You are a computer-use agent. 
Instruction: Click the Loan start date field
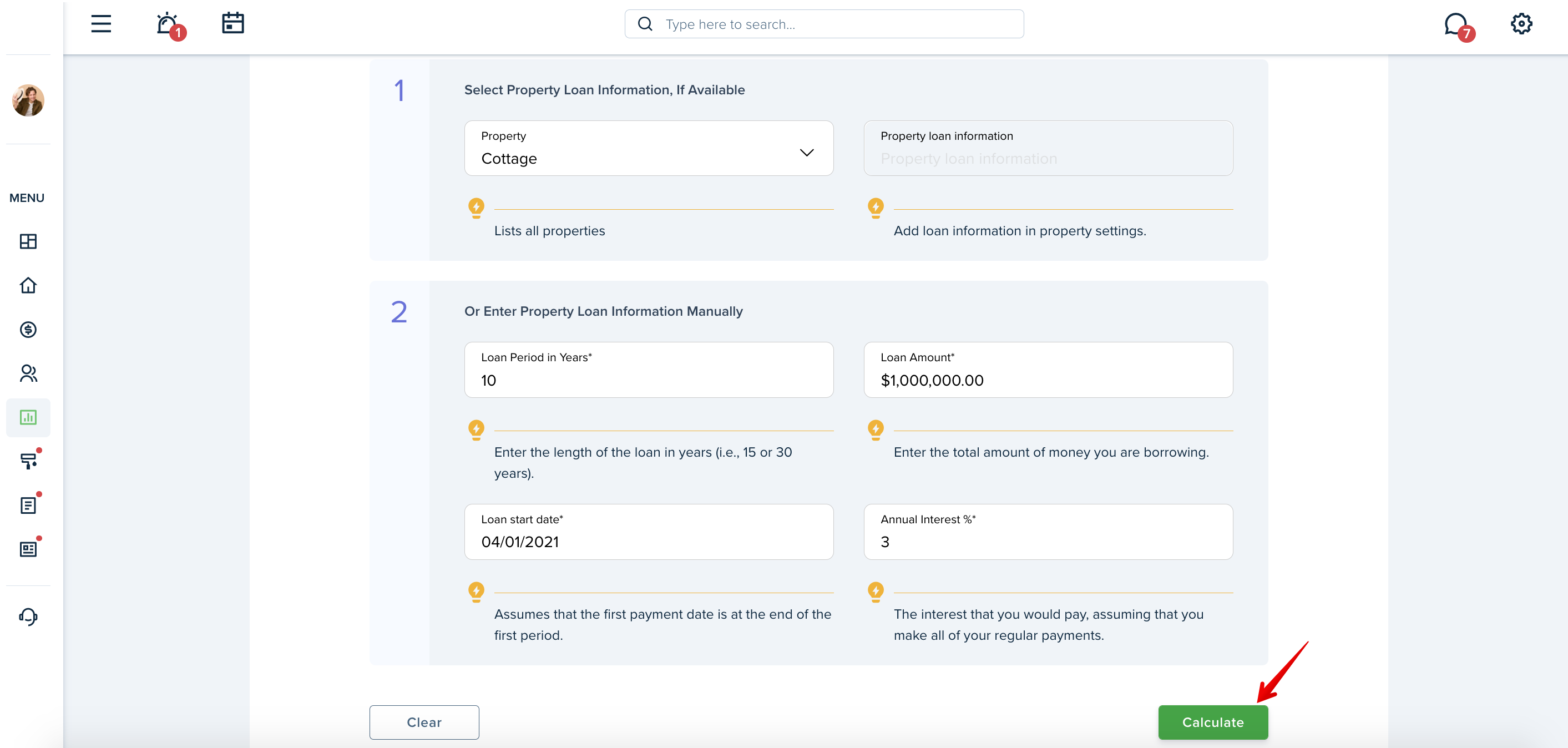(649, 532)
